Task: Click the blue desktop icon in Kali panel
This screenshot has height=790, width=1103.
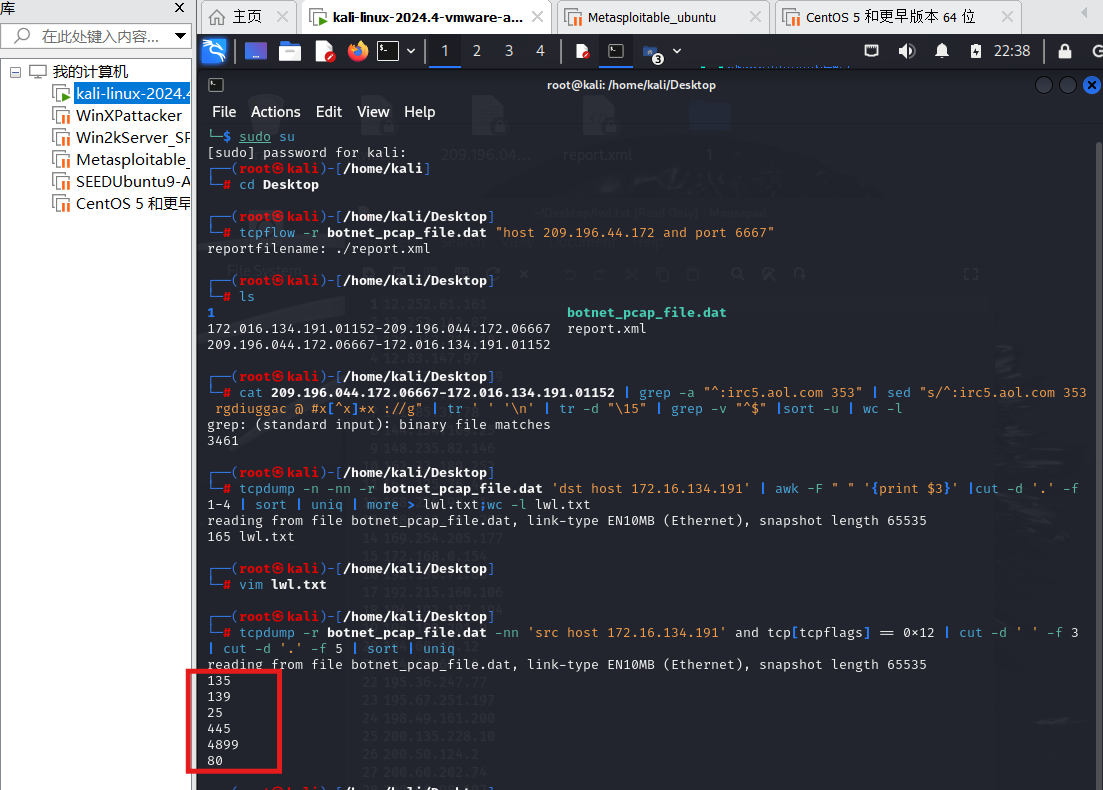Action: [255, 51]
